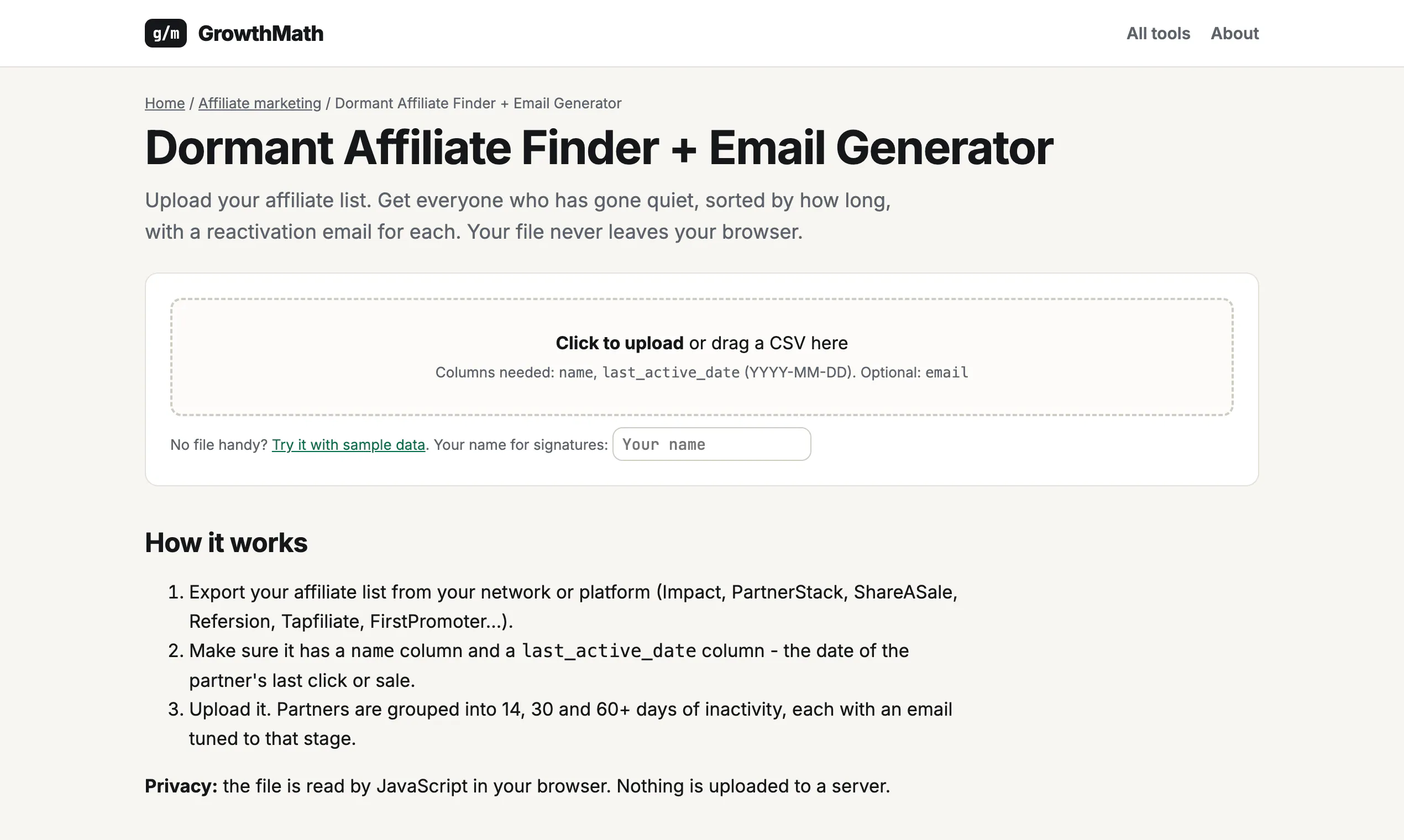This screenshot has height=840, width=1404.
Task: Open the Affiliate marketing breadcrumb
Action: point(259,103)
